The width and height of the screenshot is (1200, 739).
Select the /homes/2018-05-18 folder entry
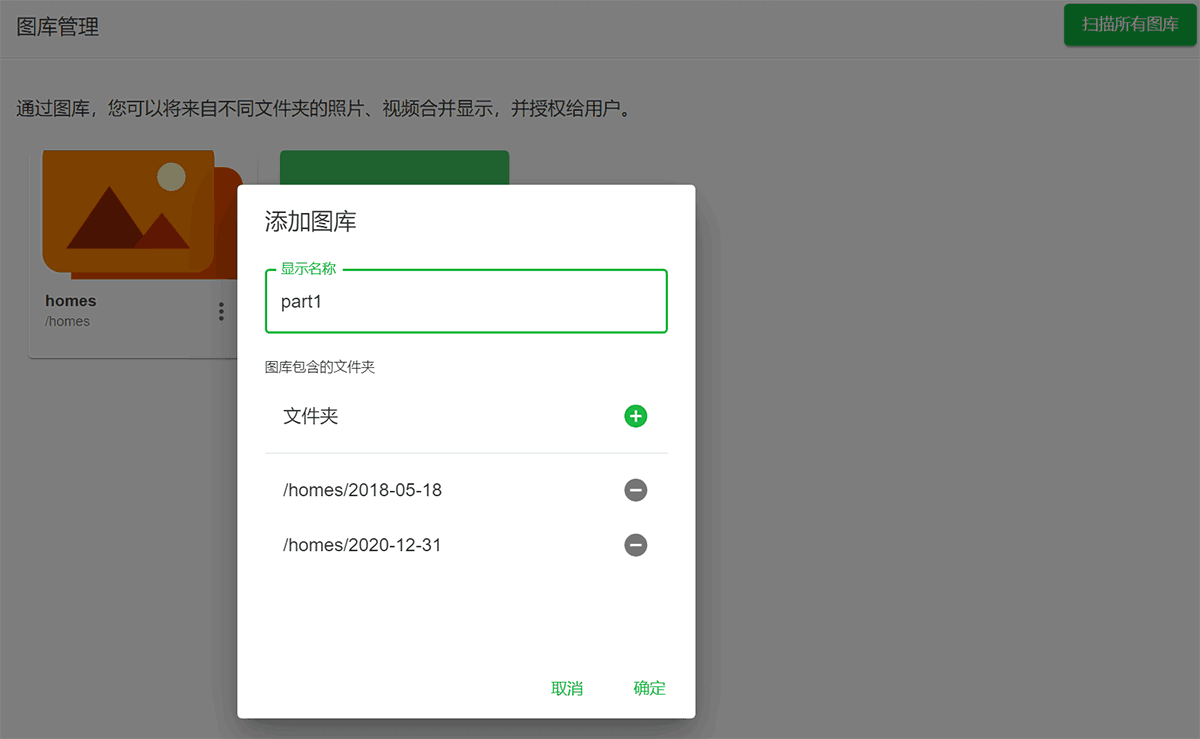pos(363,490)
